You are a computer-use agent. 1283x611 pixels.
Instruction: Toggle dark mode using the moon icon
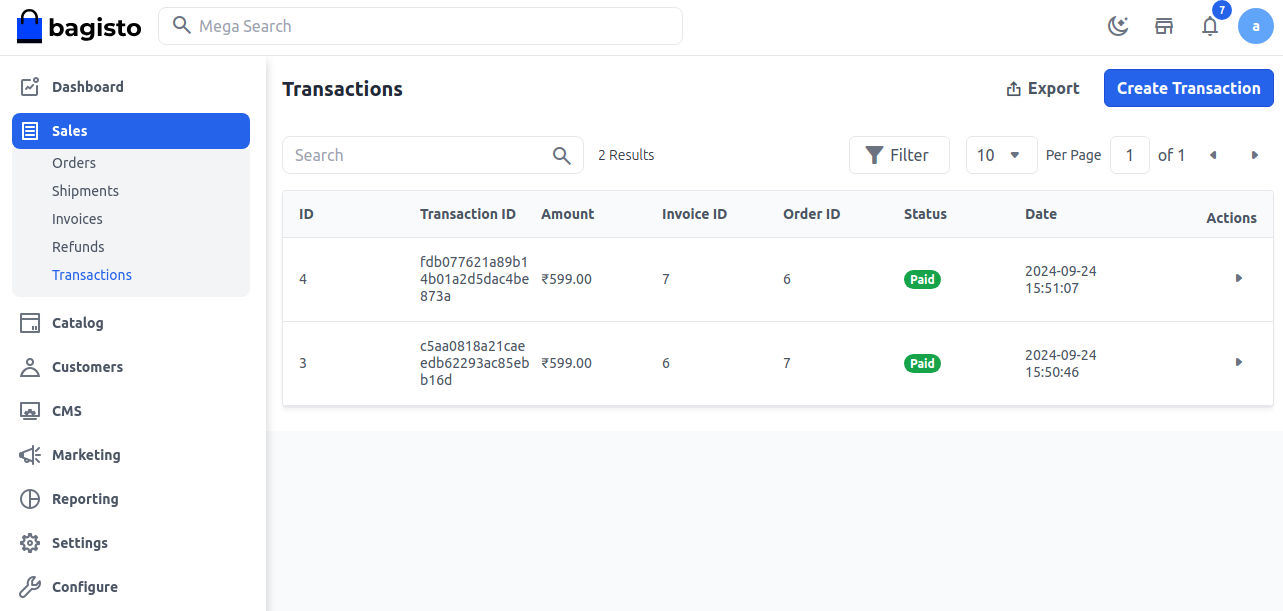1118,25
